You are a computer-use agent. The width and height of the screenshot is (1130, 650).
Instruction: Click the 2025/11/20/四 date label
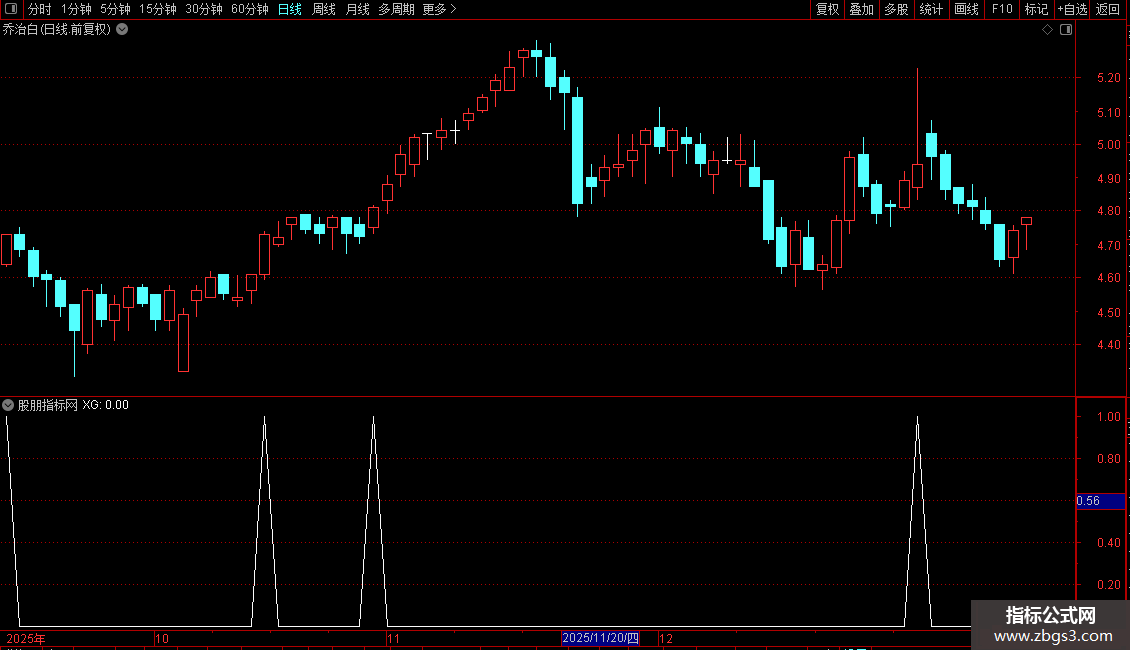pyautogui.click(x=600, y=638)
